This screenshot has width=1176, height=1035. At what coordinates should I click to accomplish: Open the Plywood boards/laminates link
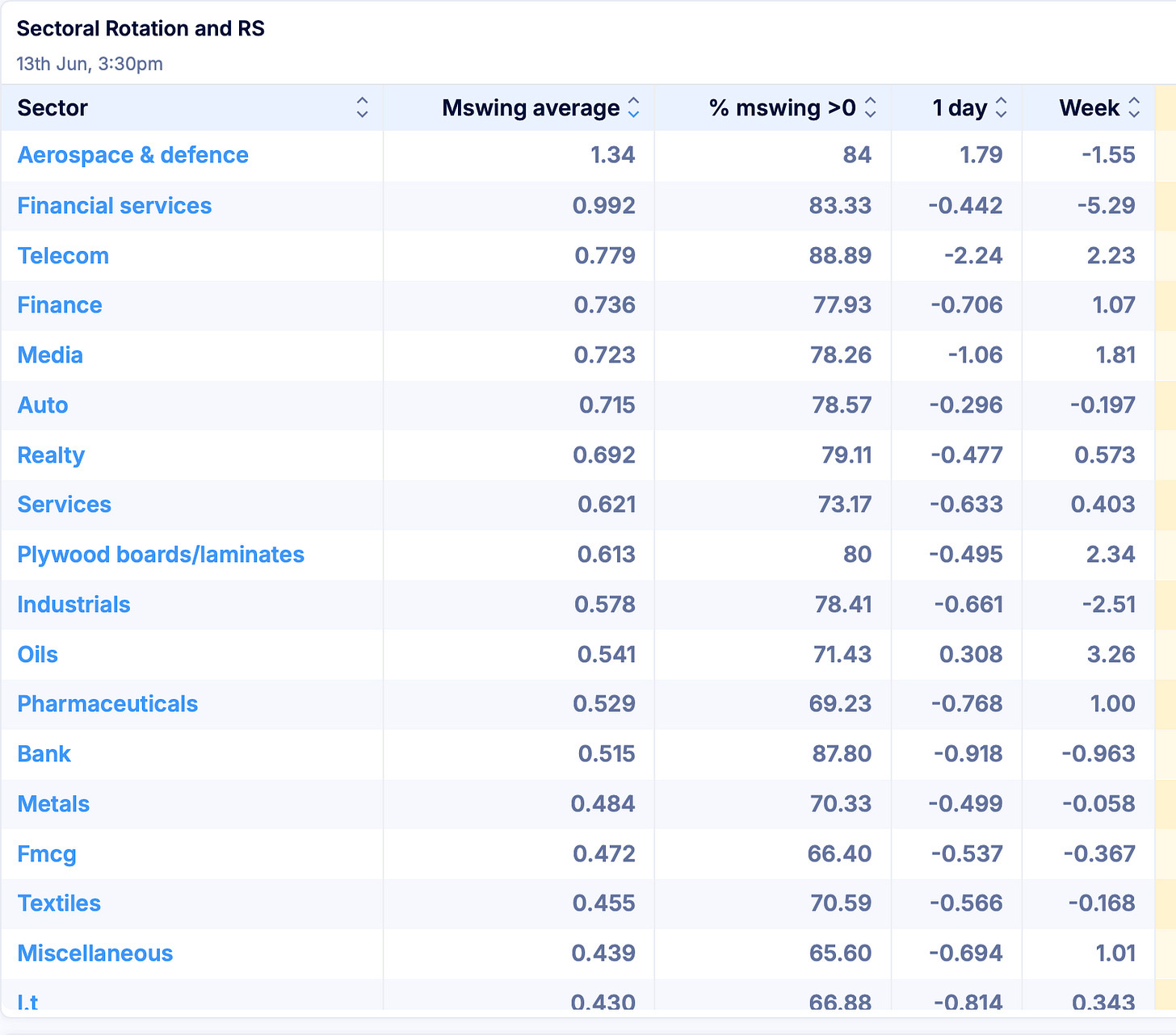pyautogui.click(x=161, y=555)
